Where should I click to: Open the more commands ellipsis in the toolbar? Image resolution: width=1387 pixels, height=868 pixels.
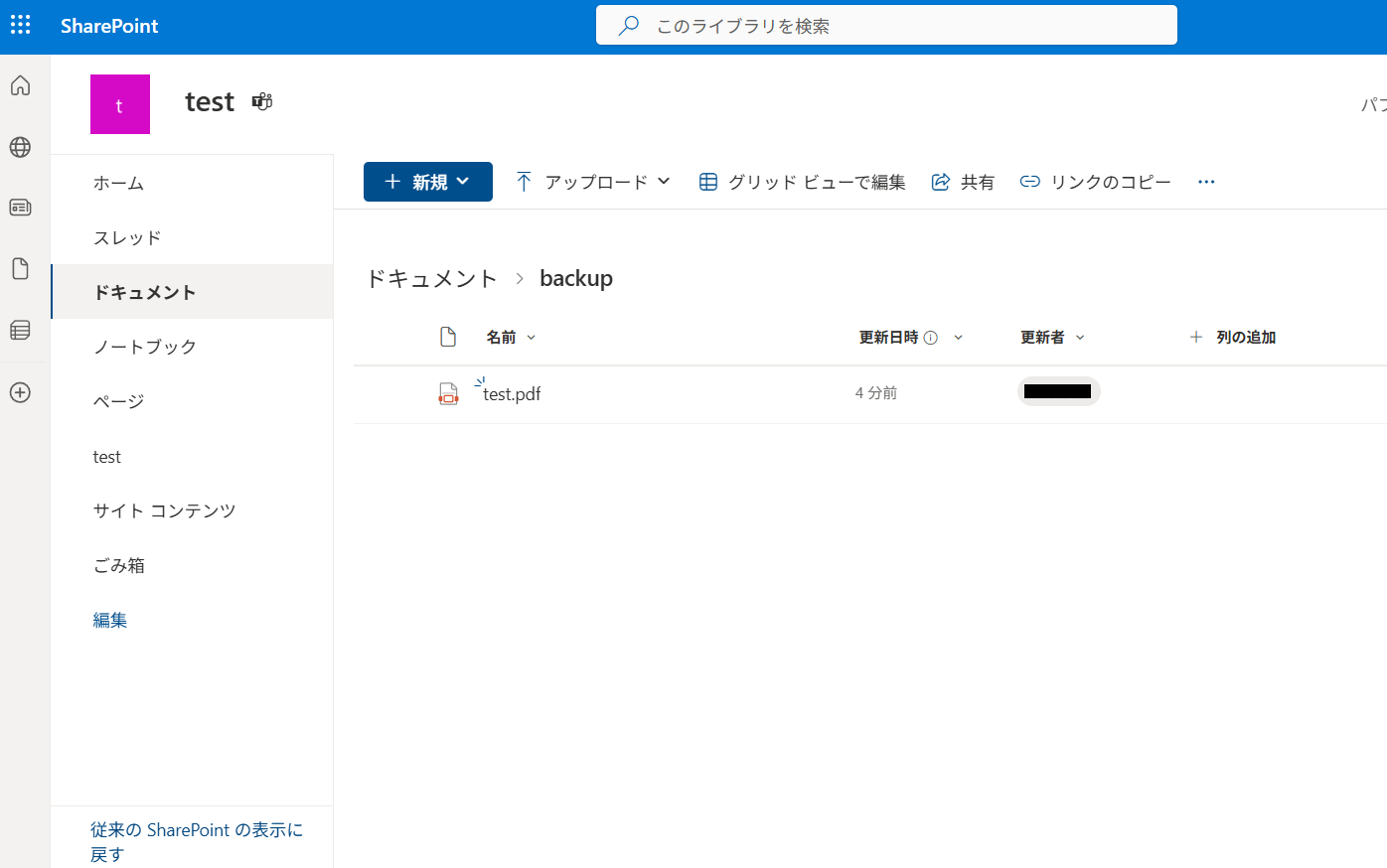click(x=1206, y=182)
